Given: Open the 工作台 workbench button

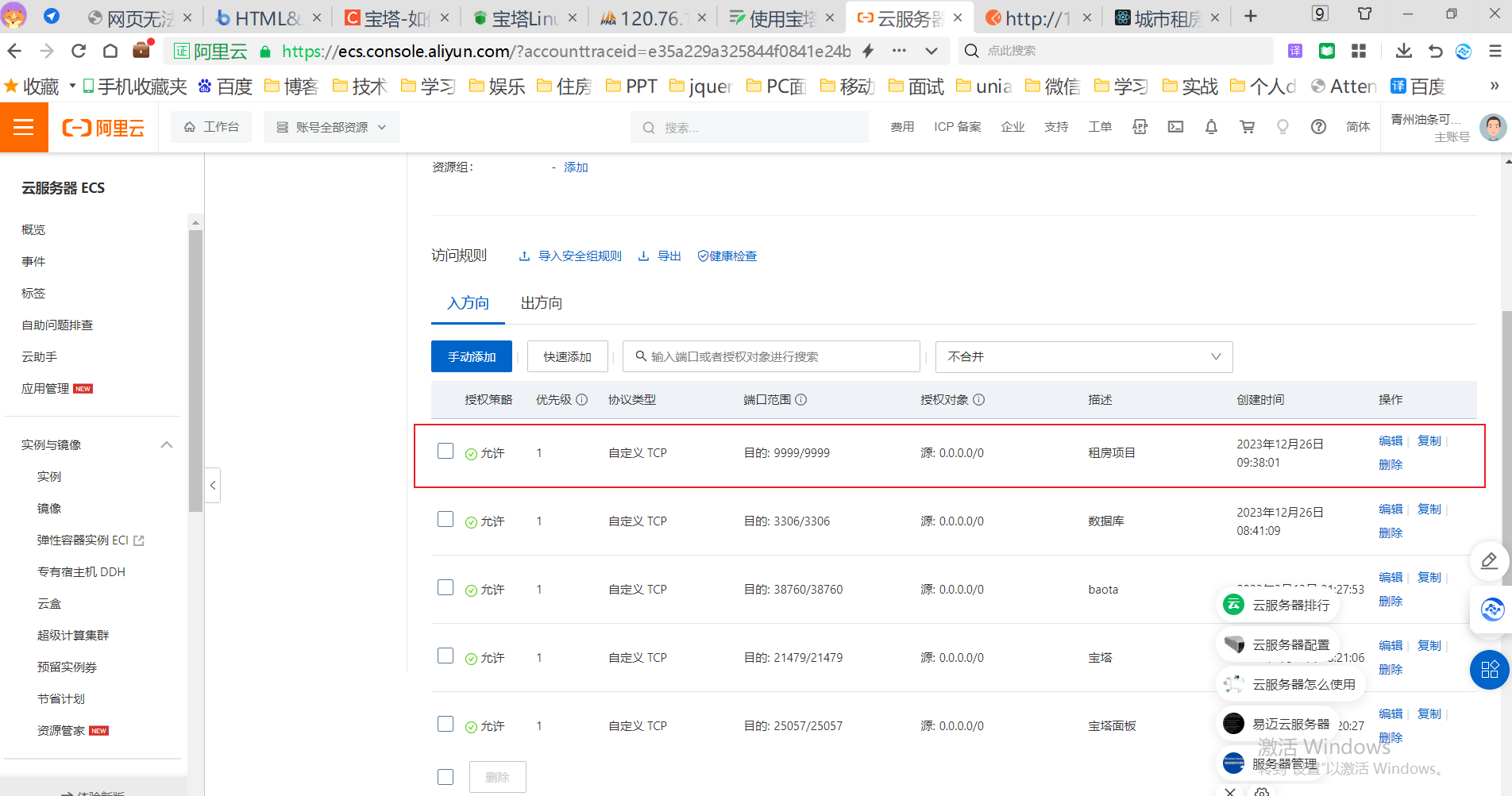Looking at the screenshot, I should (x=211, y=127).
